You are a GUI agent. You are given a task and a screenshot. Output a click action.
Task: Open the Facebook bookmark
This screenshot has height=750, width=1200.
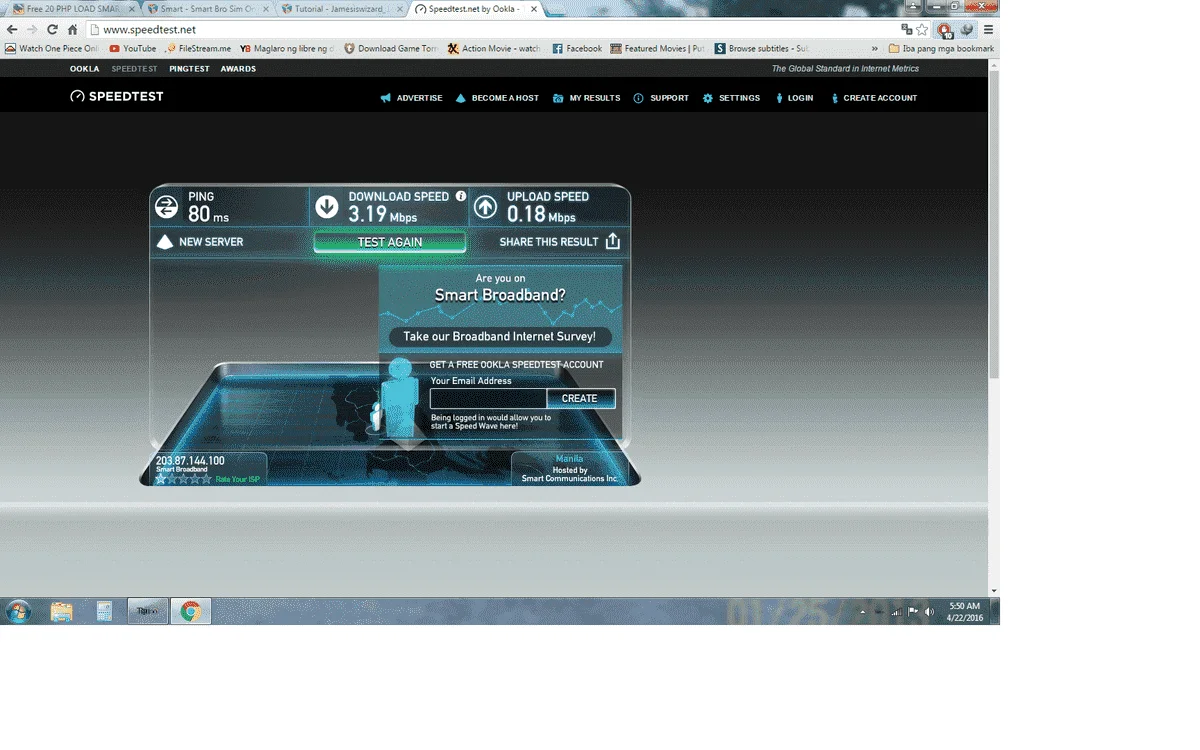[x=577, y=48]
